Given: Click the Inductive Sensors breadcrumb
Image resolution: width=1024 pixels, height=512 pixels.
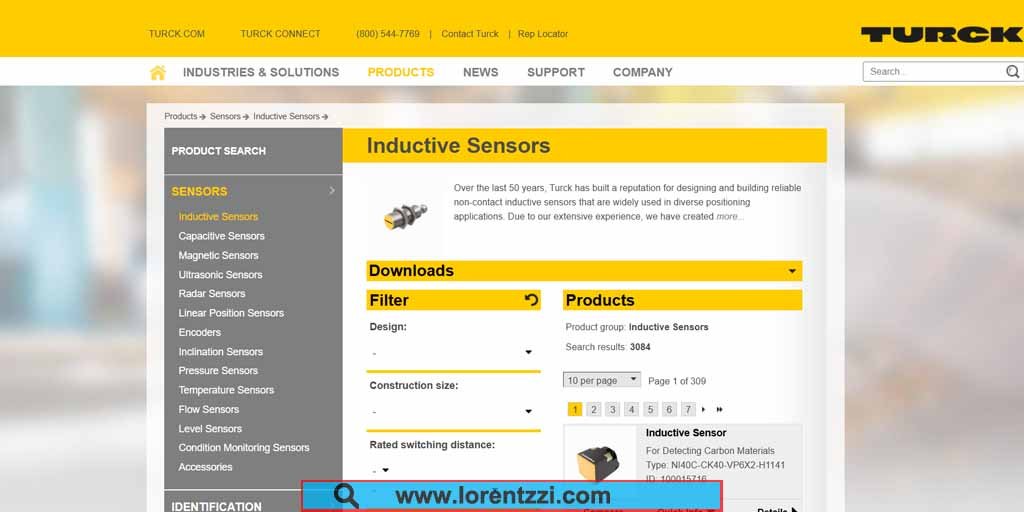Looking at the screenshot, I should click(286, 116).
